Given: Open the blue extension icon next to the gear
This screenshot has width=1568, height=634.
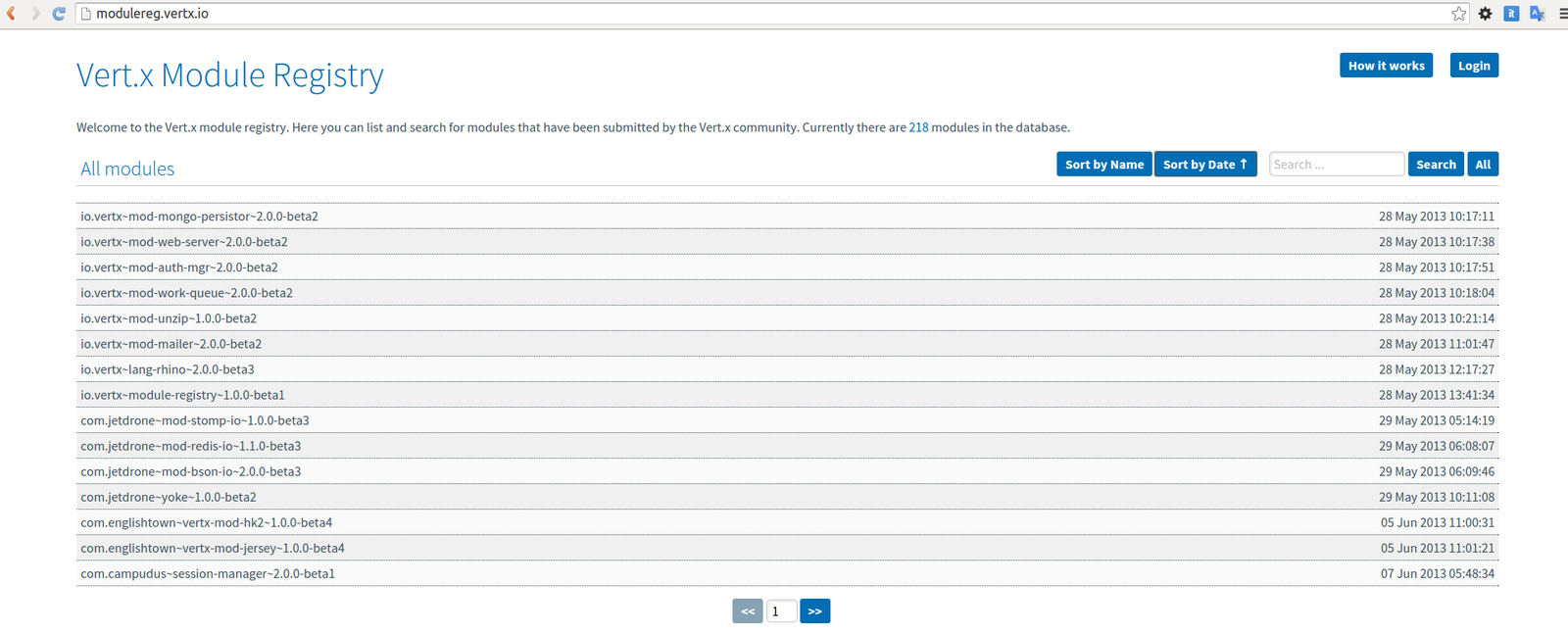Looking at the screenshot, I should coord(1511,14).
